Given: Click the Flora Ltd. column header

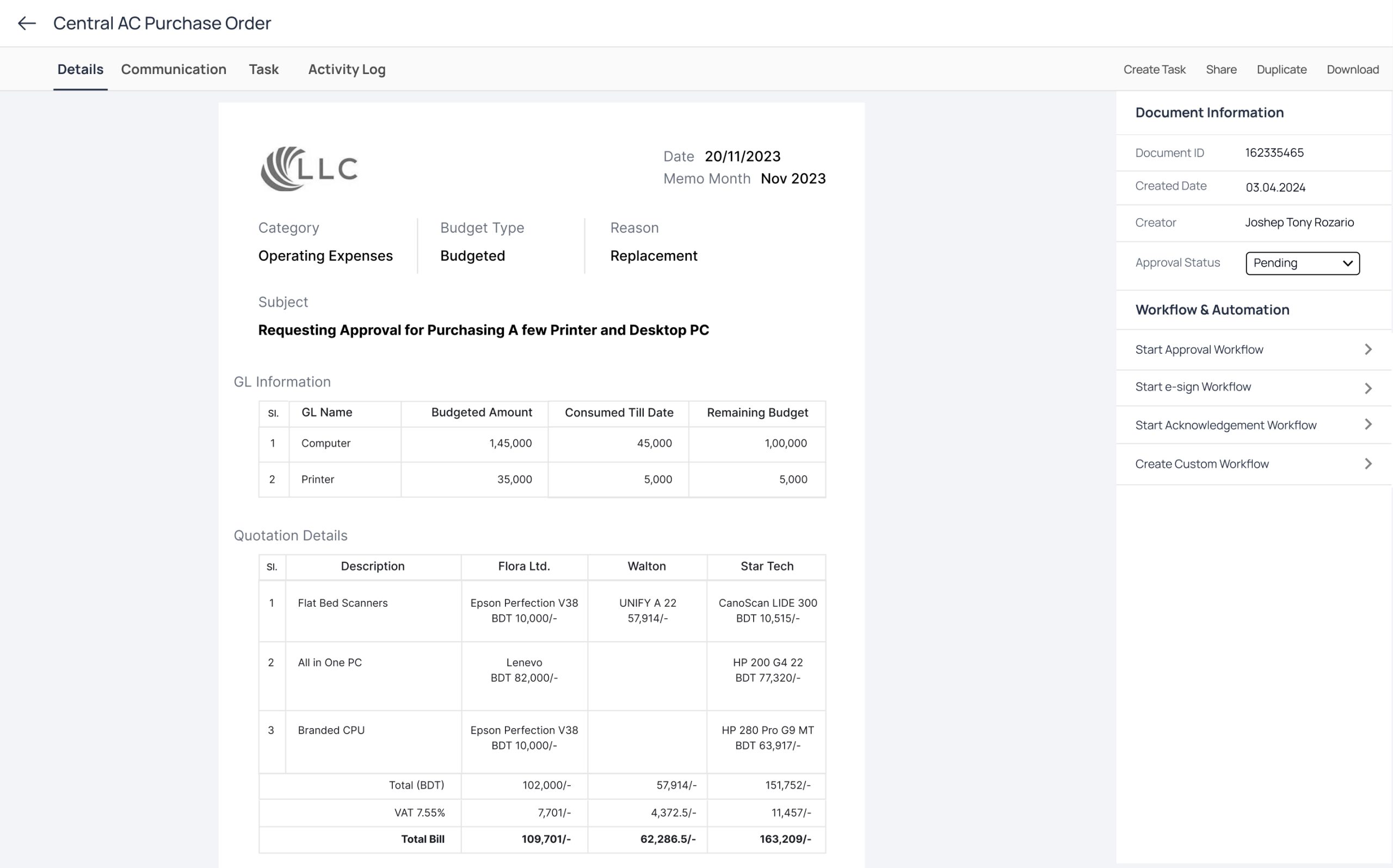Looking at the screenshot, I should pos(523,566).
